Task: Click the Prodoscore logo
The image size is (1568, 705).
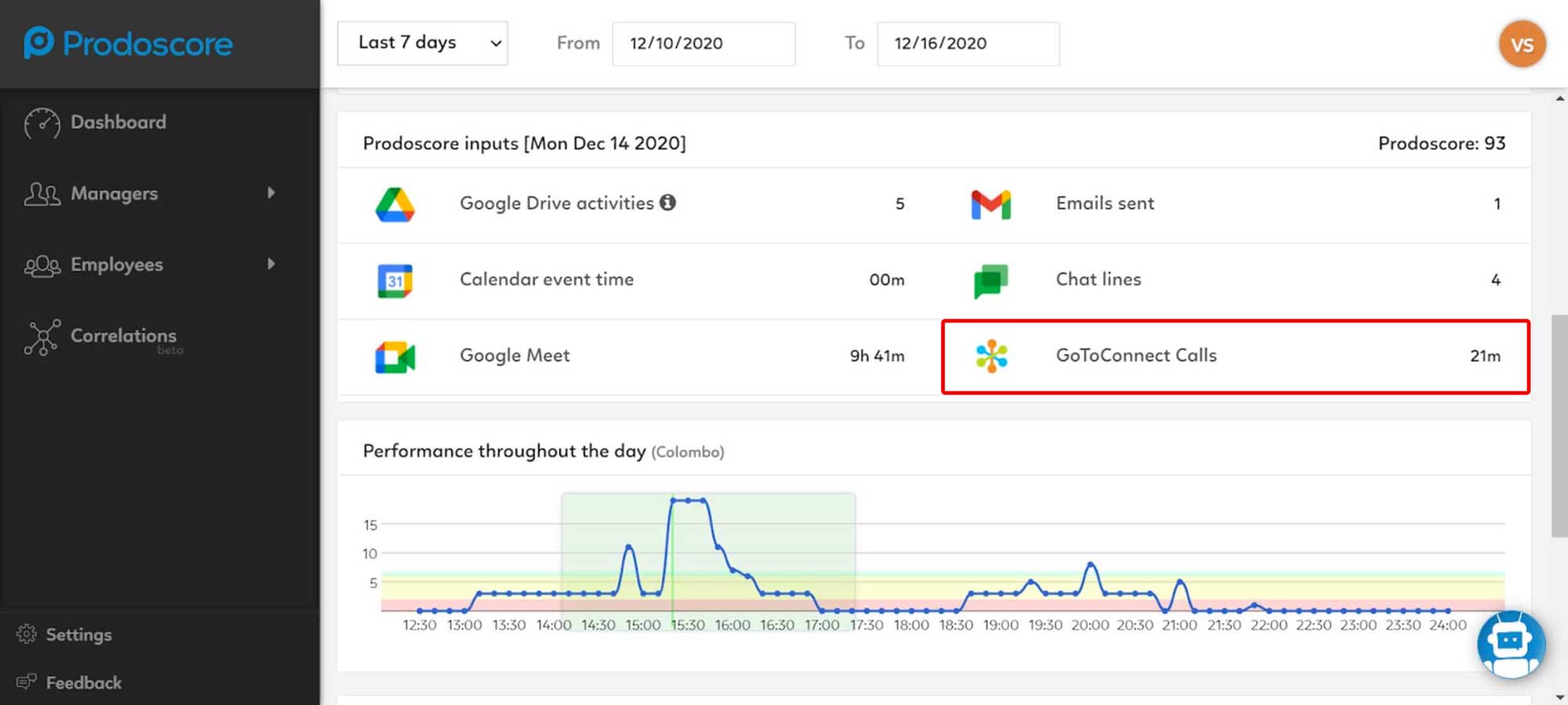Action: (128, 43)
